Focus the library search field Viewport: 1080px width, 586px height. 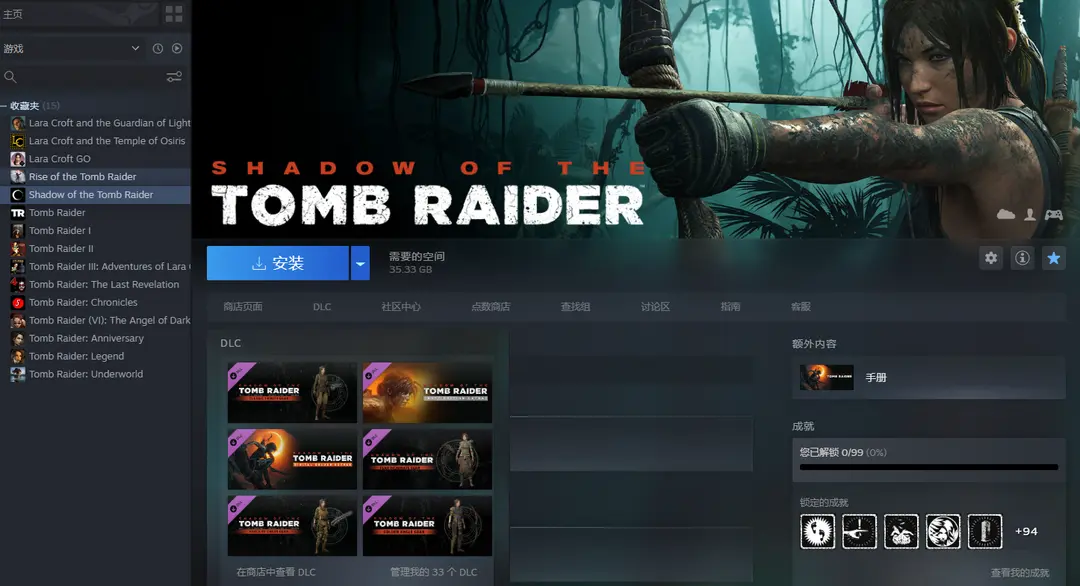[83, 76]
